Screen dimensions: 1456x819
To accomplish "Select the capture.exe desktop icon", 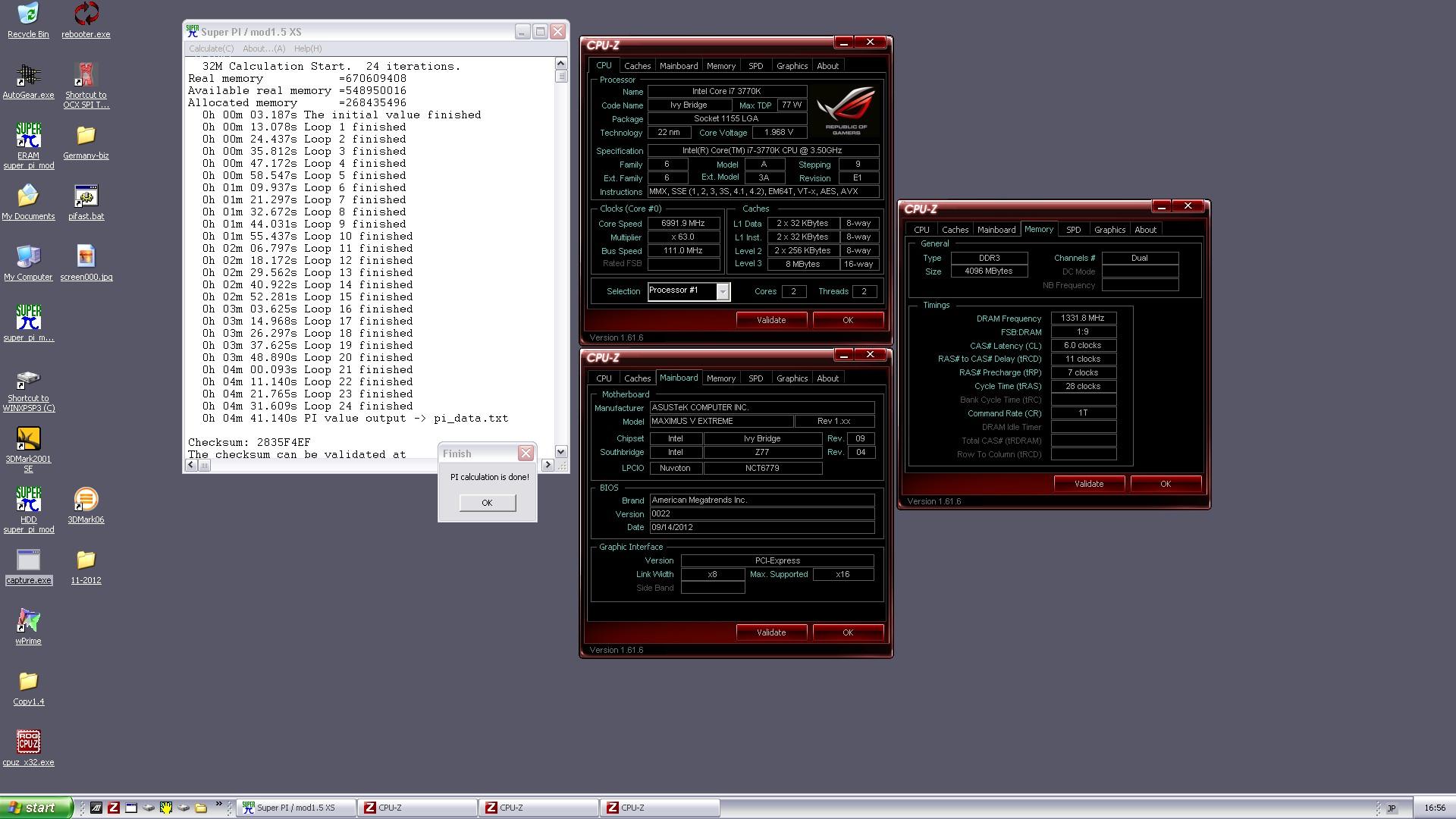I will [28, 566].
